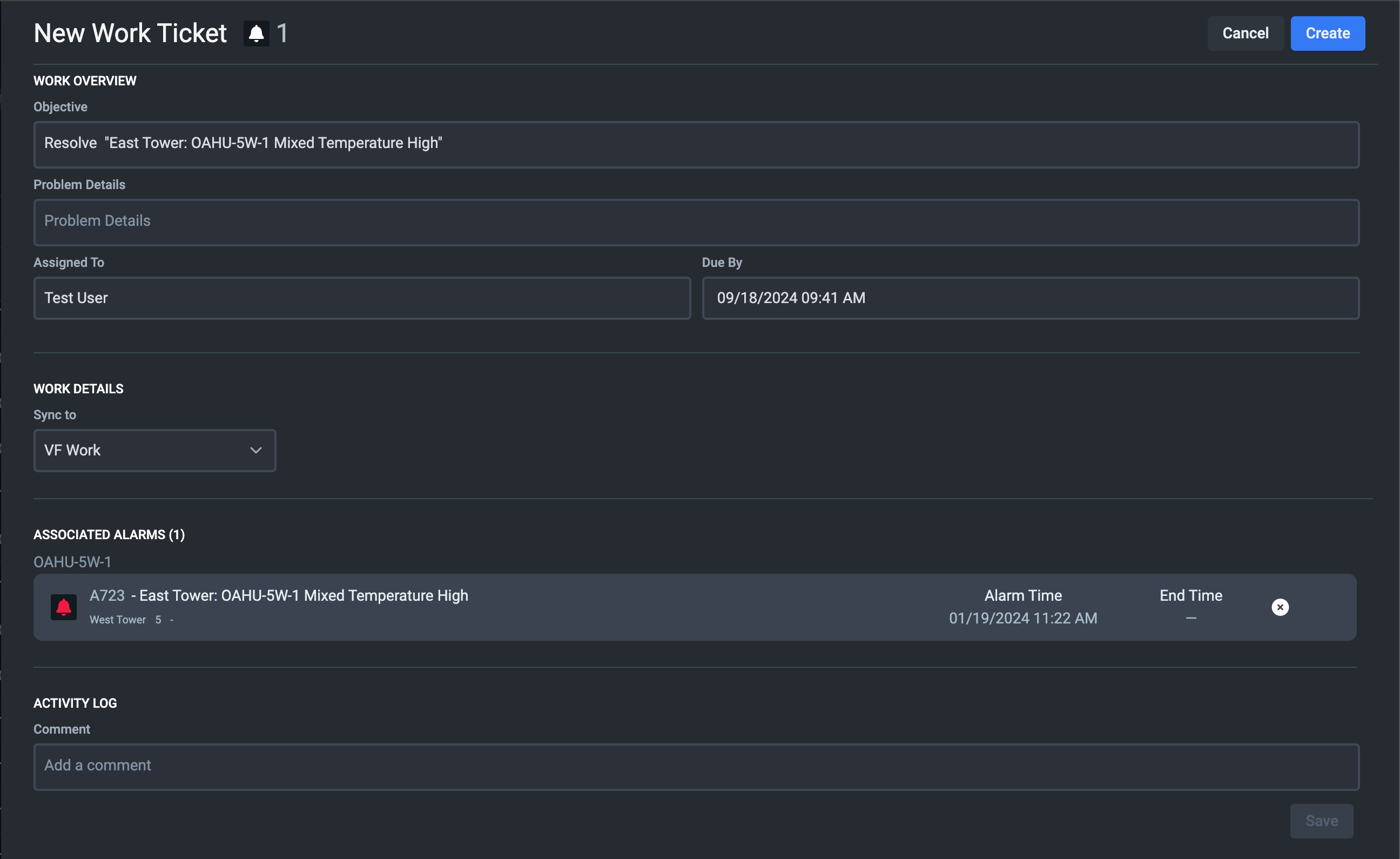This screenshot has height=859, width=1400.
Task: Click the alarm row title text
Action: pos(304,595)
